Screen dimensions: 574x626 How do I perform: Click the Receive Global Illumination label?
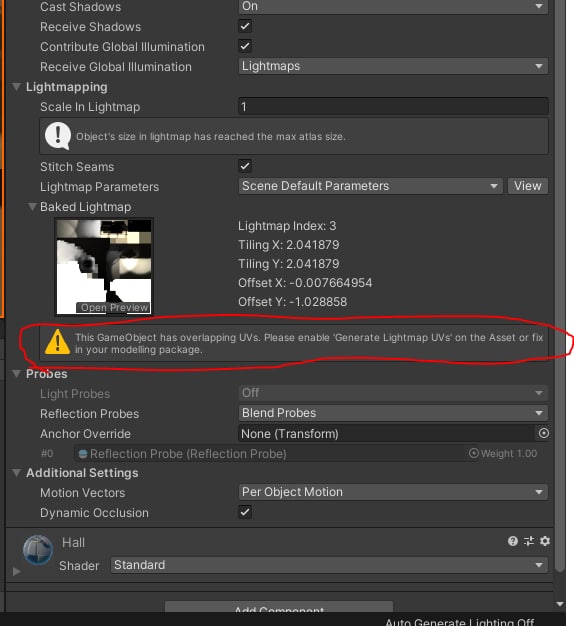pyautogui.click(x=116, y=67)
